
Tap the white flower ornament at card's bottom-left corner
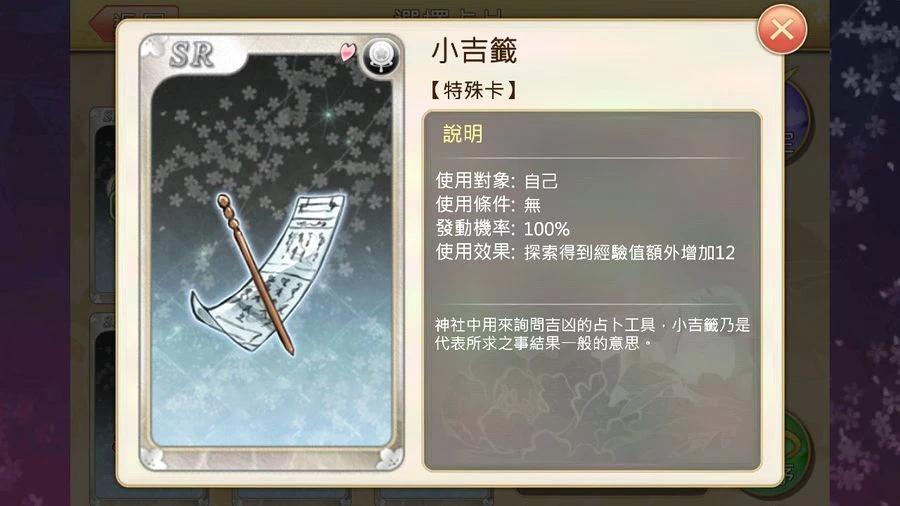pyautogui.click(x=153, y=458)
